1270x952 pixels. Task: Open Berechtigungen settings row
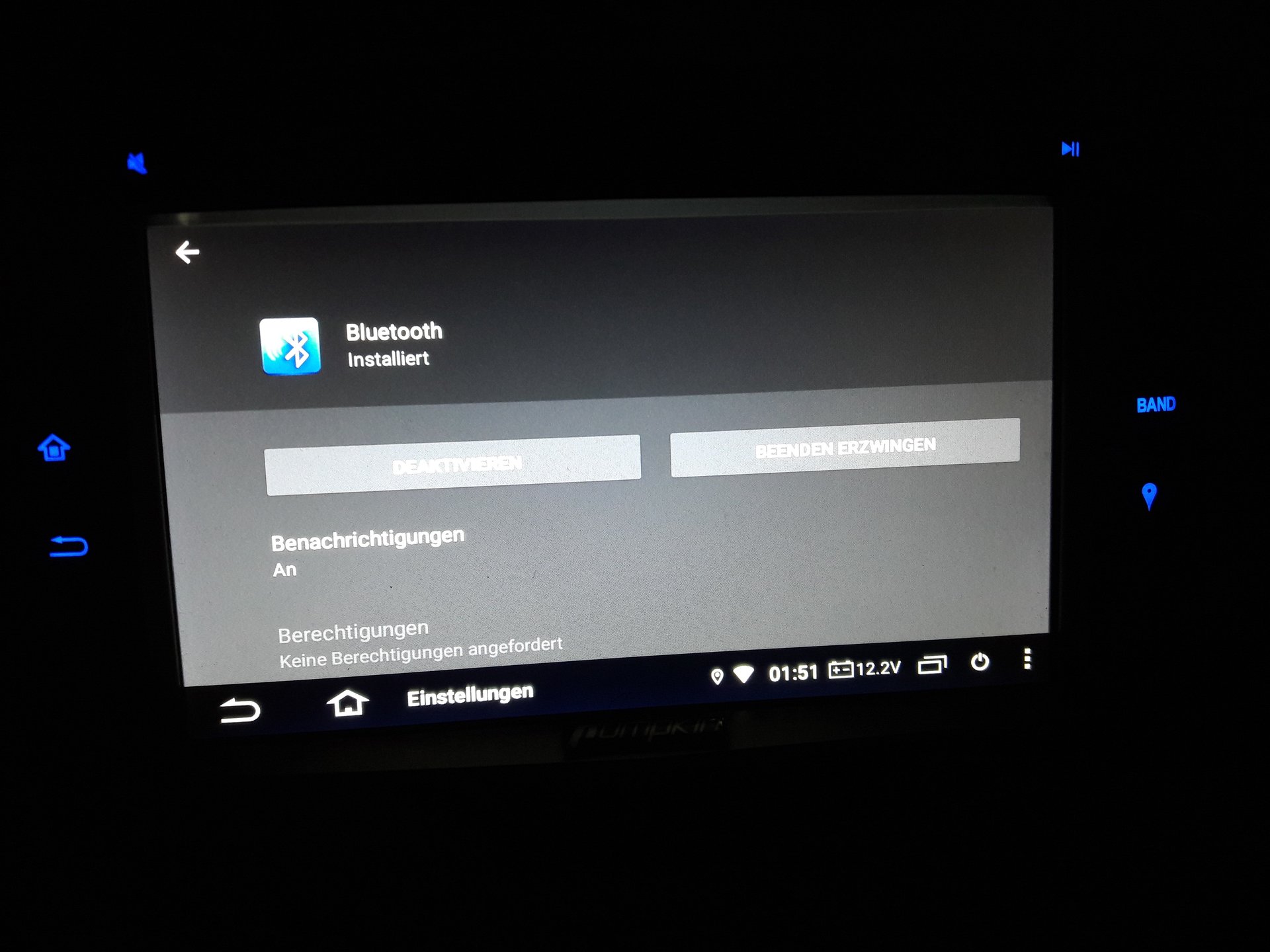click(x=607, y=641)
